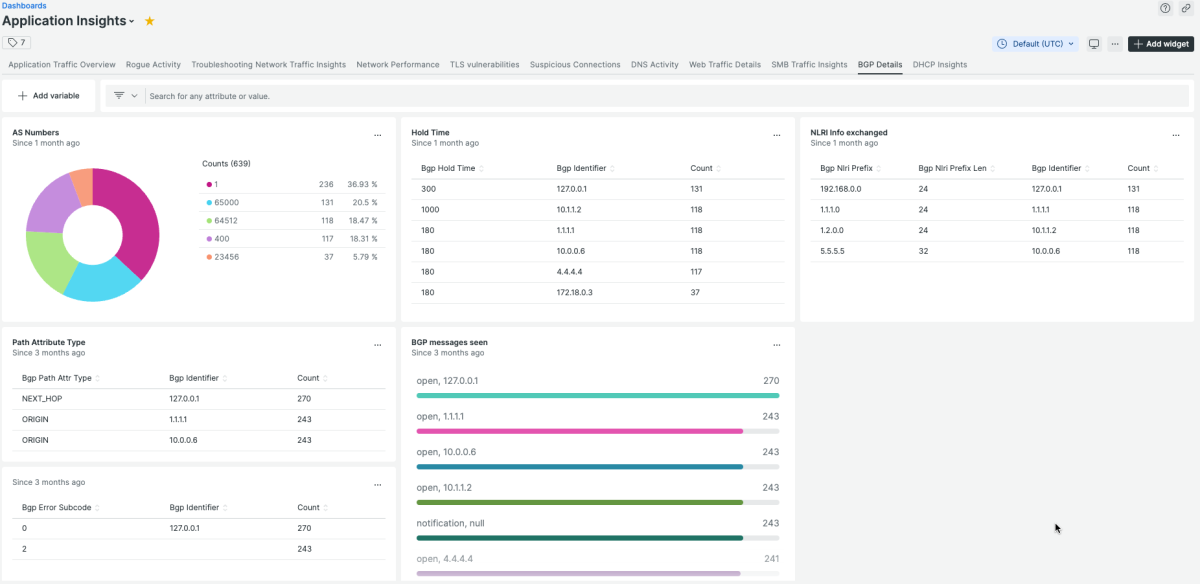This screenshot has width=1200, height=584.
Task: Open Hold Time widget options menu
Action: click(776, 135)
